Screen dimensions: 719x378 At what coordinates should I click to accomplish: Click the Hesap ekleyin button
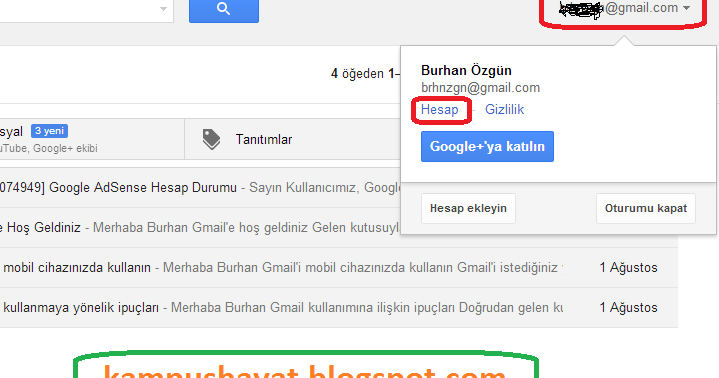pyautogui.click(x=468, y=208)
